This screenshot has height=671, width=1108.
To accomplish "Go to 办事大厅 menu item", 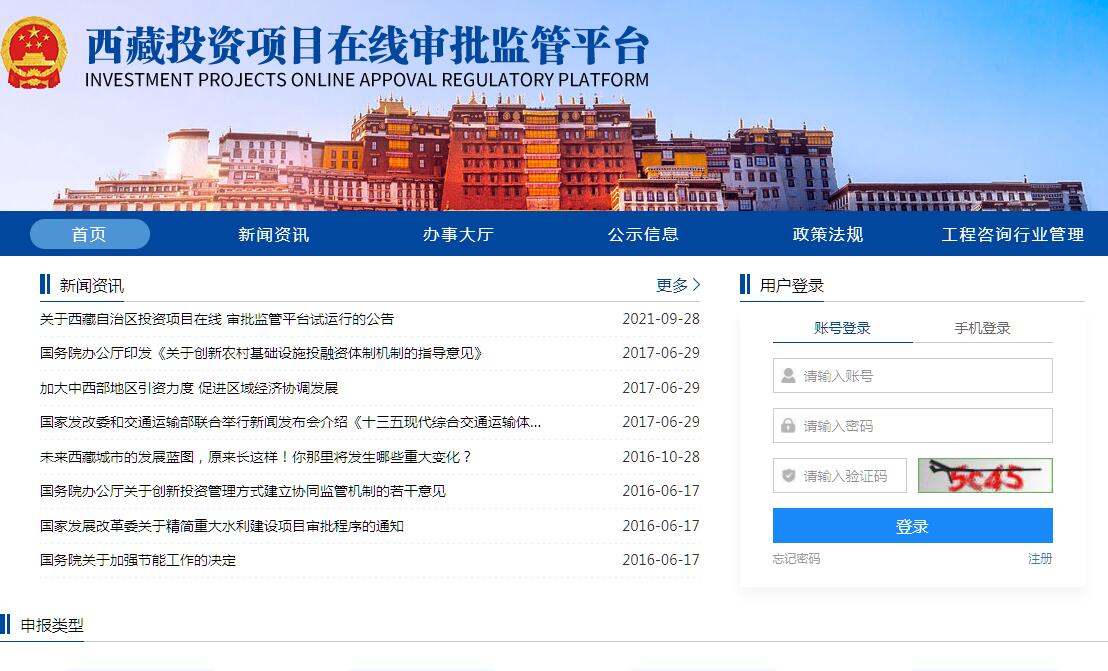I will [457, 234].
